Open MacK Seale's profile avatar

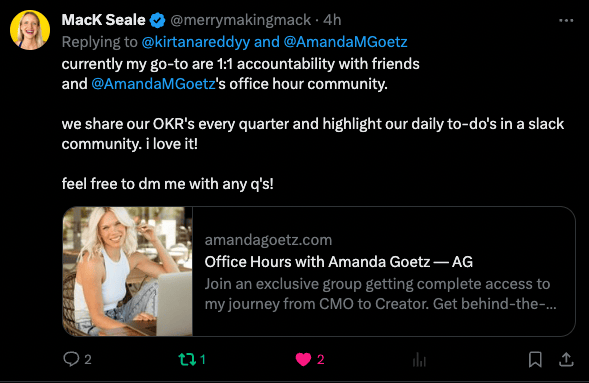[30, 30]
